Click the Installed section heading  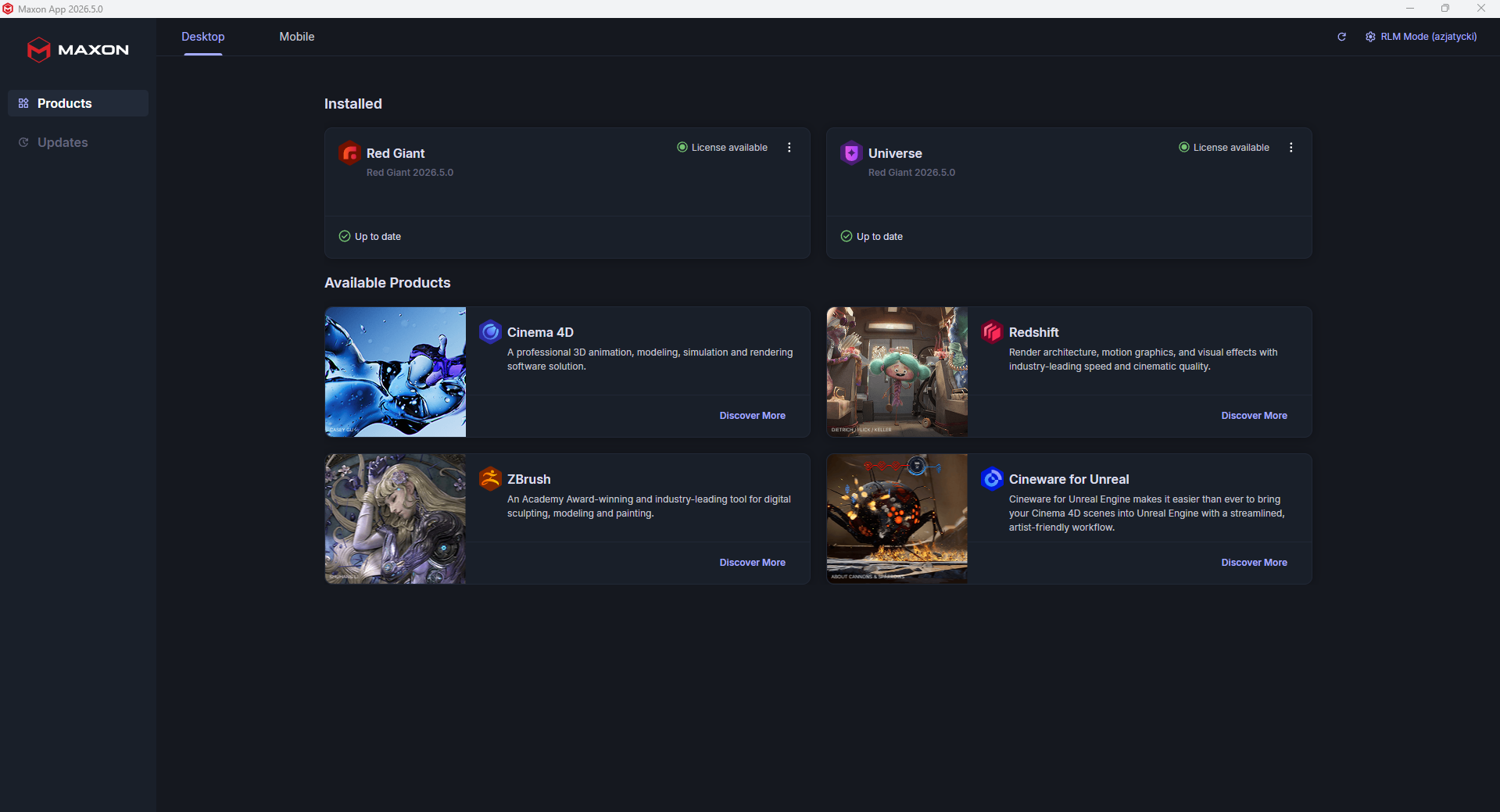(x=353, y=104)
